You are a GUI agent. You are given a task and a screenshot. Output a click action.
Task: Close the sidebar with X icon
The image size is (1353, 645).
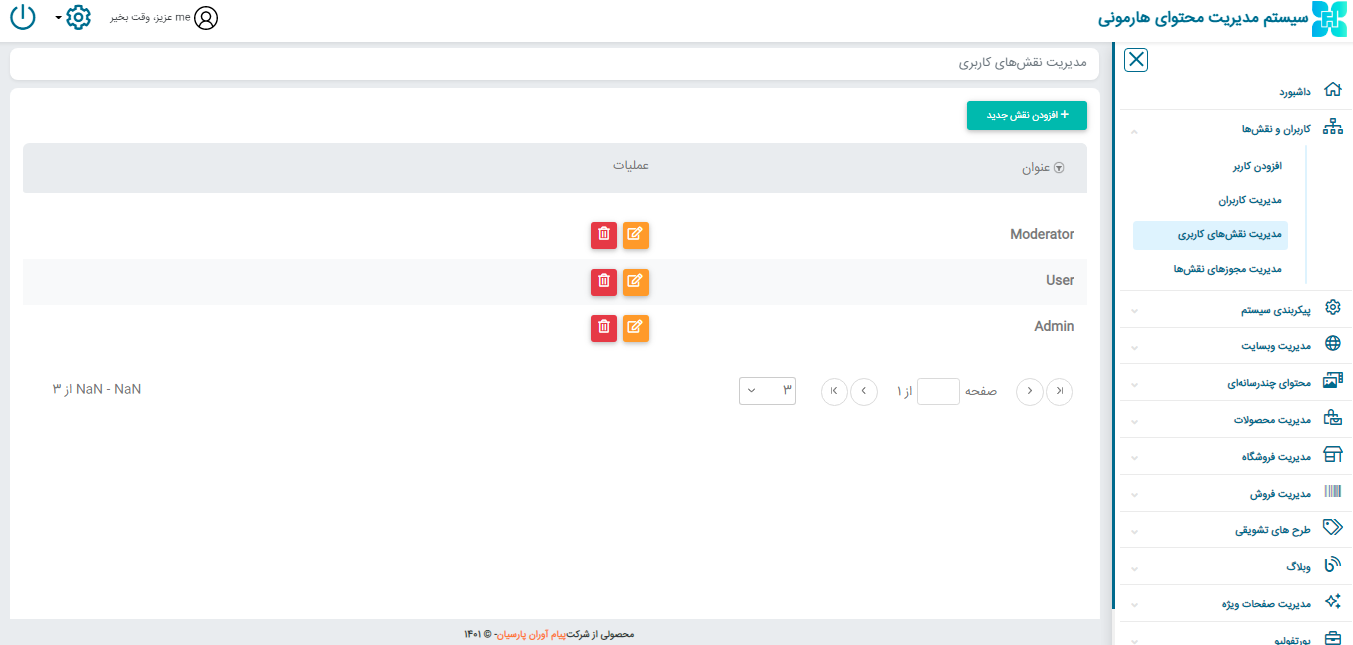[x=1136, y=60]
